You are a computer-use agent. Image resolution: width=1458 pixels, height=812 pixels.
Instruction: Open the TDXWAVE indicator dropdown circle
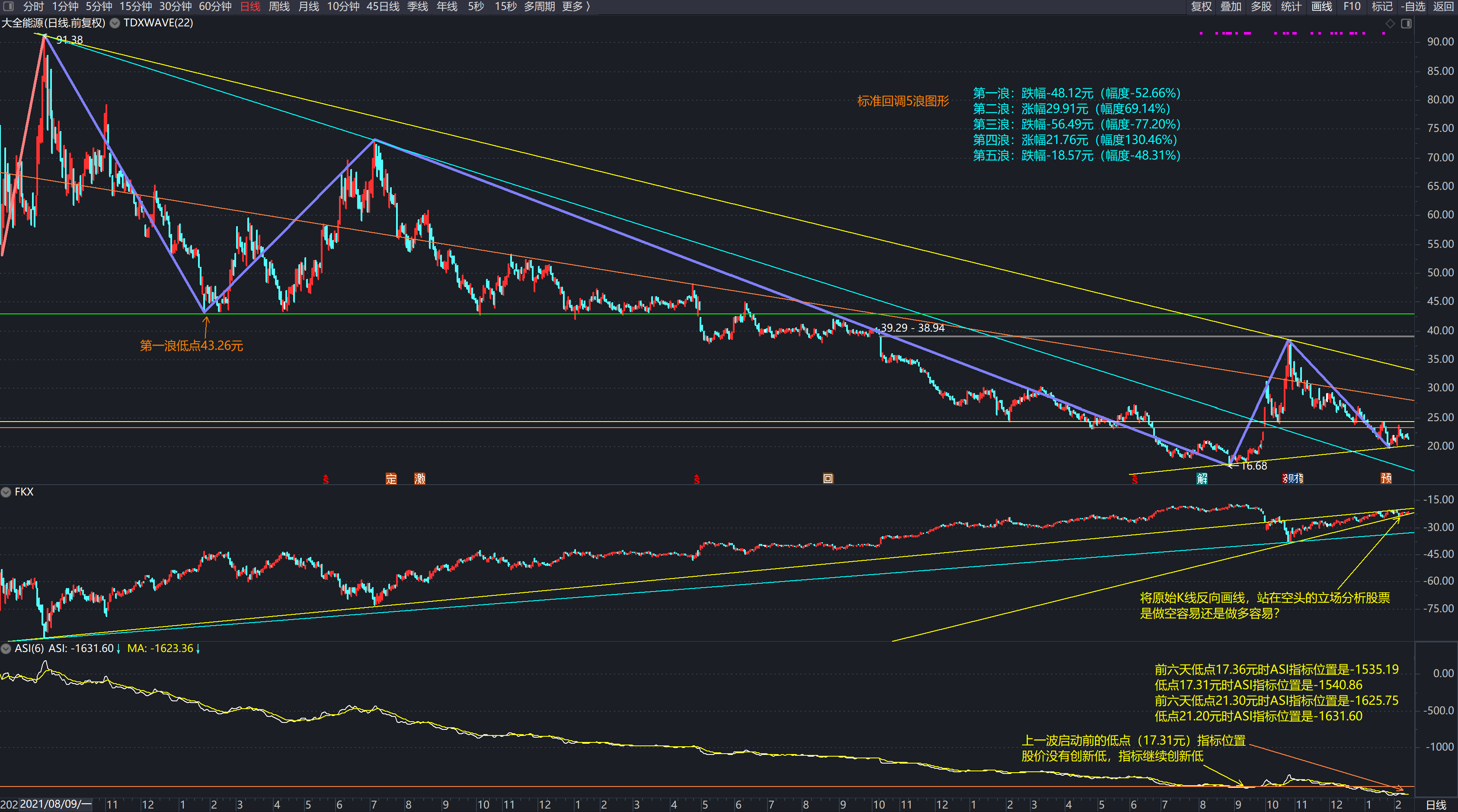point(115,23)
